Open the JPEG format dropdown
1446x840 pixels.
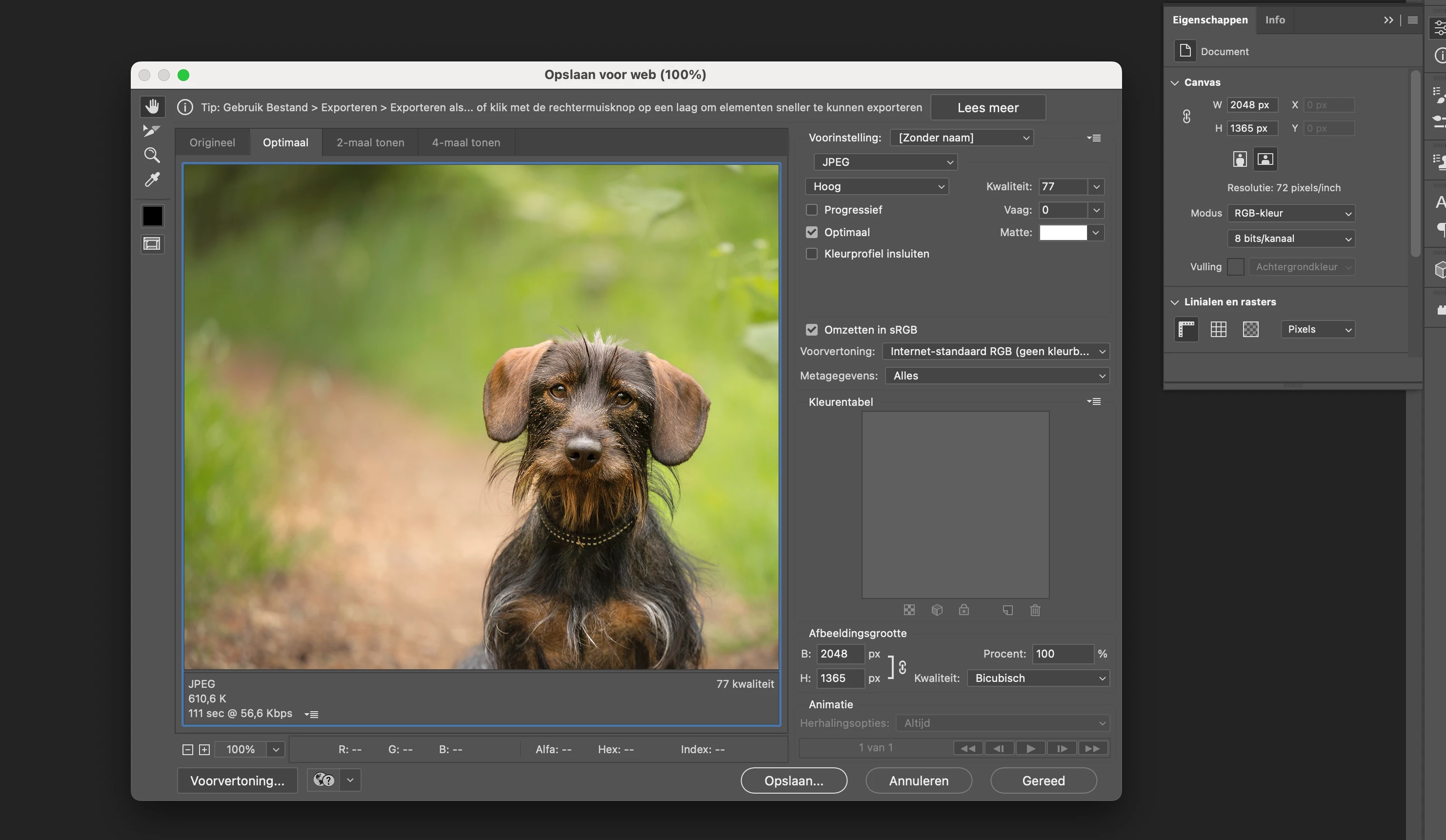coord(885,162)
